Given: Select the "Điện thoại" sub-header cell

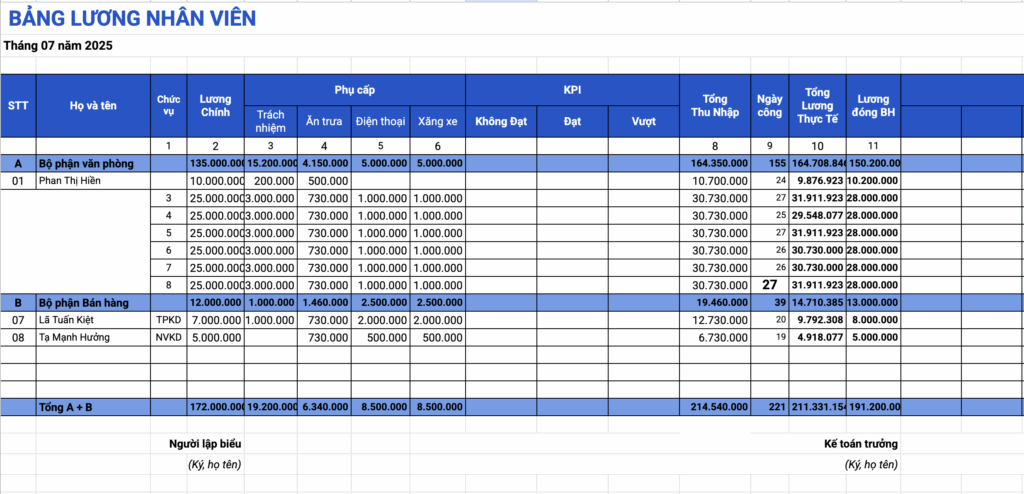Looking at the screenshot, I should pos(380,121).
